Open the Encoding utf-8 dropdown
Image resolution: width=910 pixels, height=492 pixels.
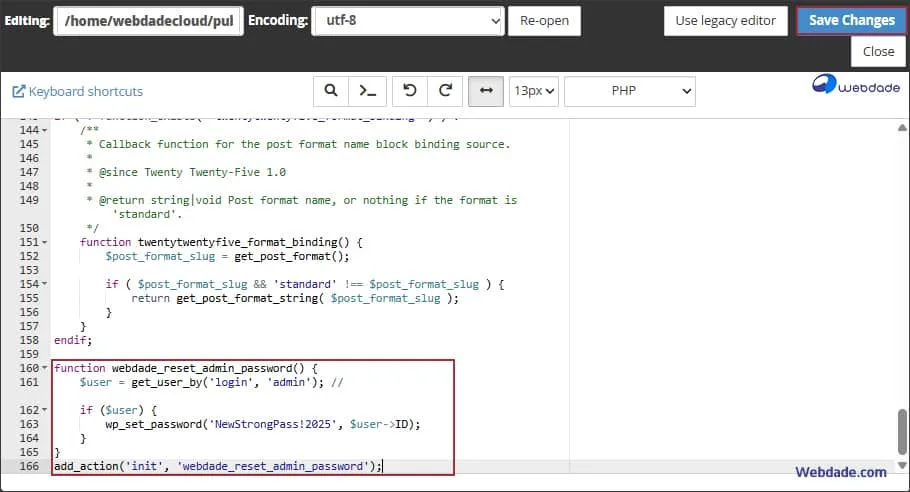point(407,20)
